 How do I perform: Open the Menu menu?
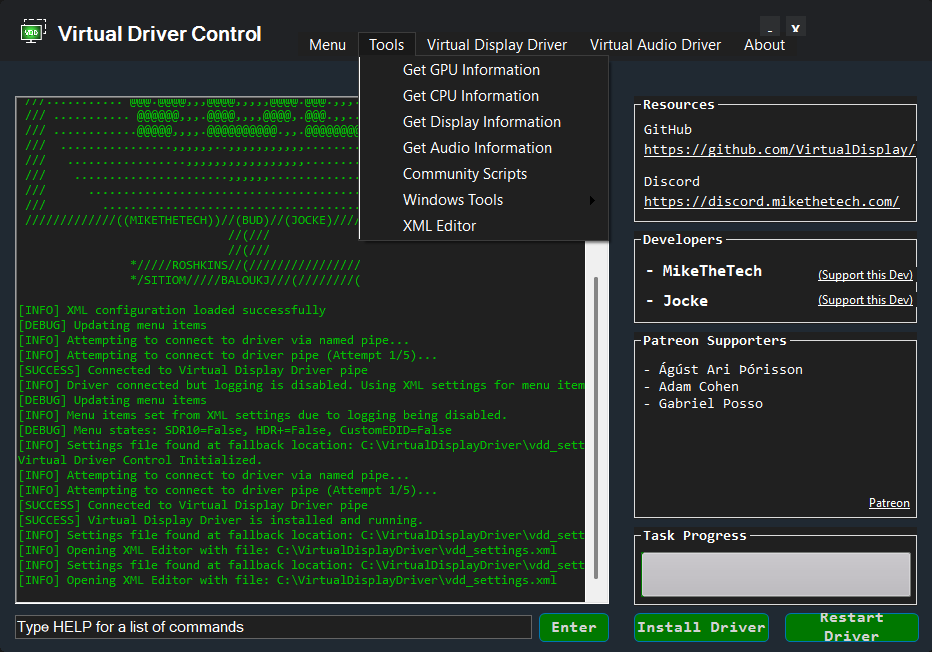(x=328, y=45)
